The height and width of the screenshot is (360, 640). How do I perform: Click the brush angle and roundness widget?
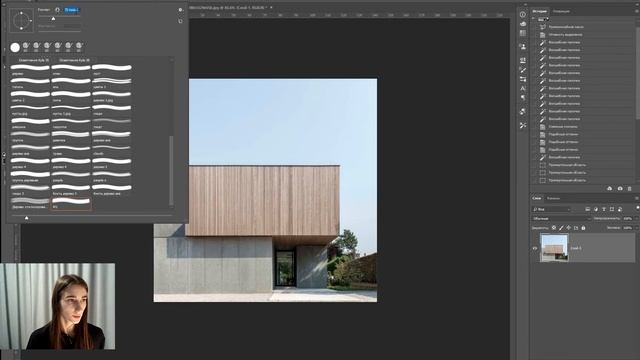[x=21, y=20]
